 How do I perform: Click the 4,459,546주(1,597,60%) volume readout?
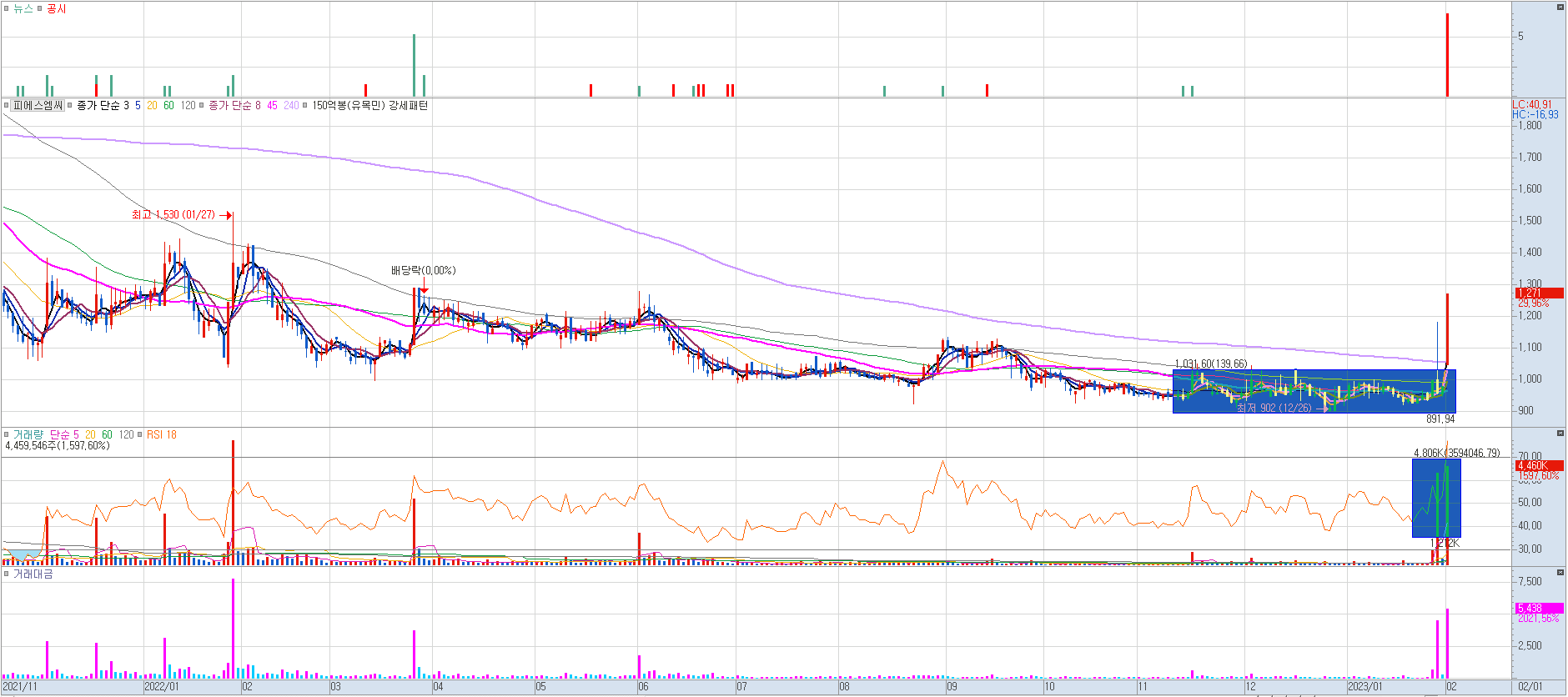pyautogui.click(x=58, y=446)
